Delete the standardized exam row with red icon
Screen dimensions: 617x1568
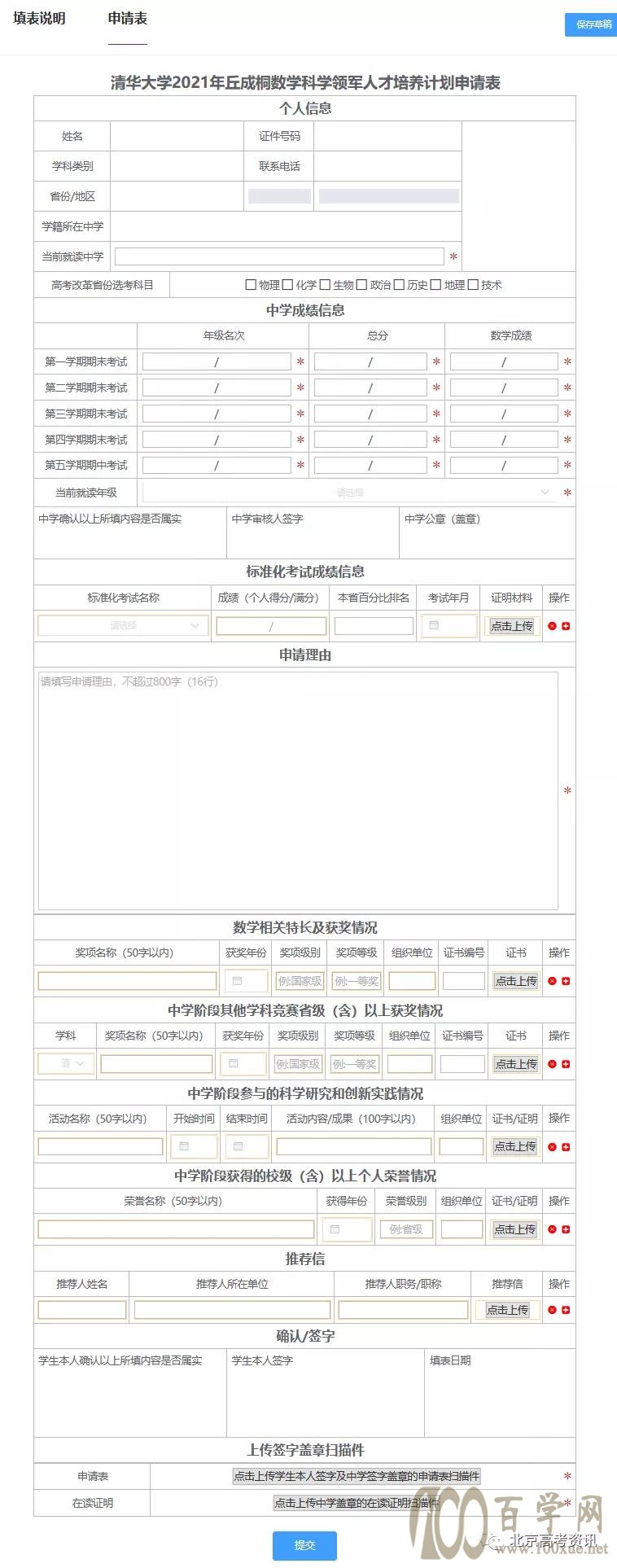(x=552, y=626)
